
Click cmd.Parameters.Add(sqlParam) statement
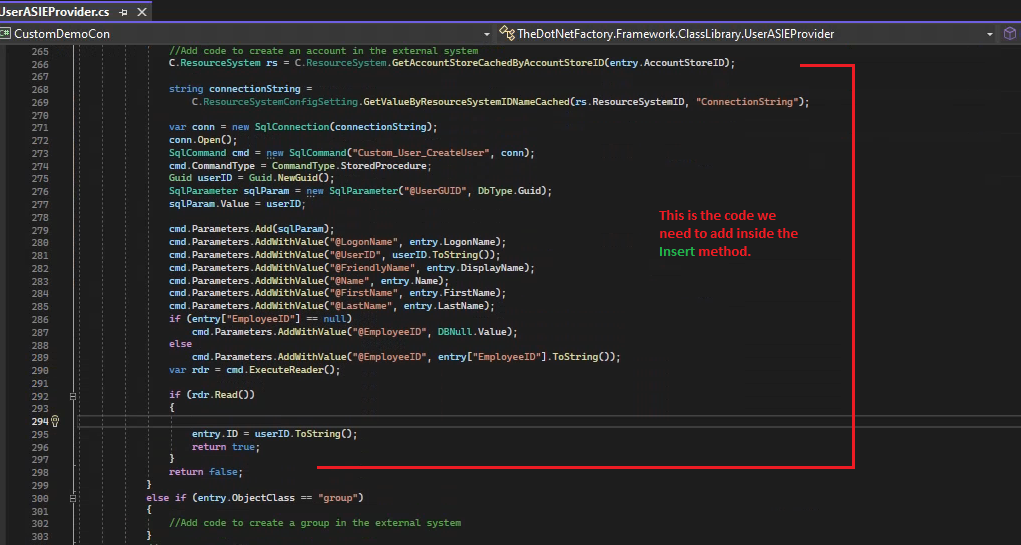[x=251, y=229]
